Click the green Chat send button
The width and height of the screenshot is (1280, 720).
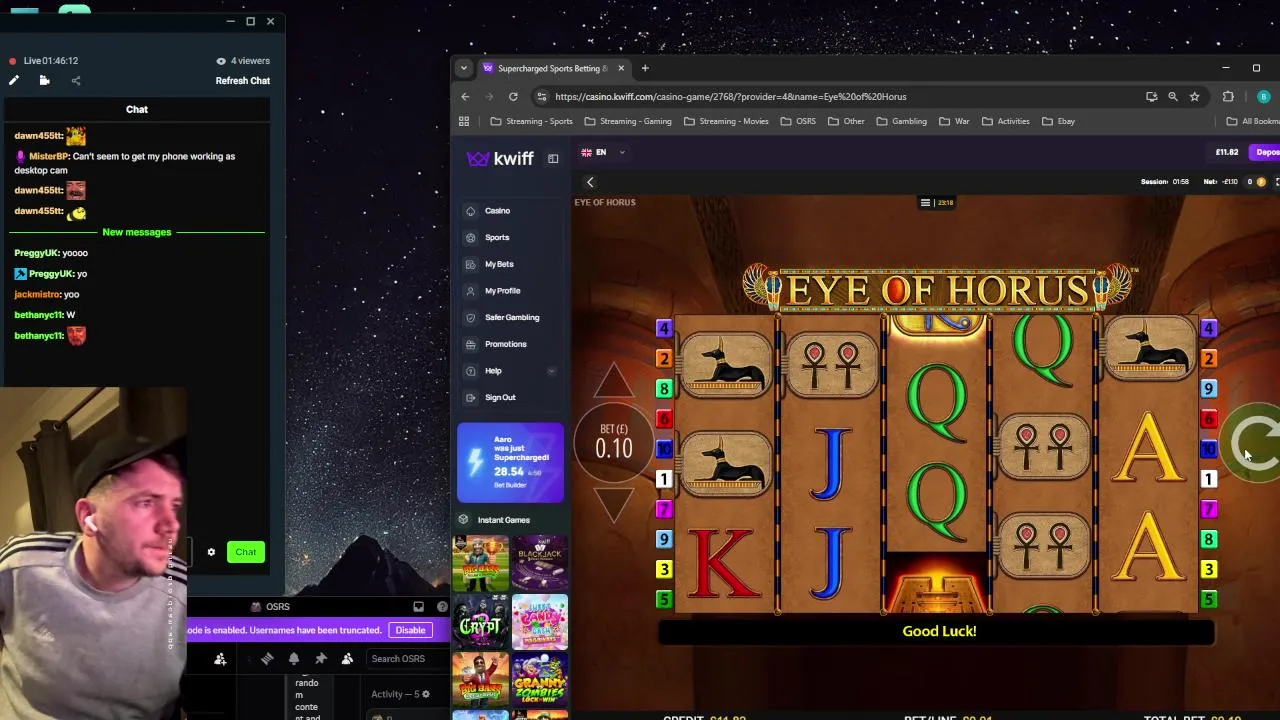click(245, 552)
